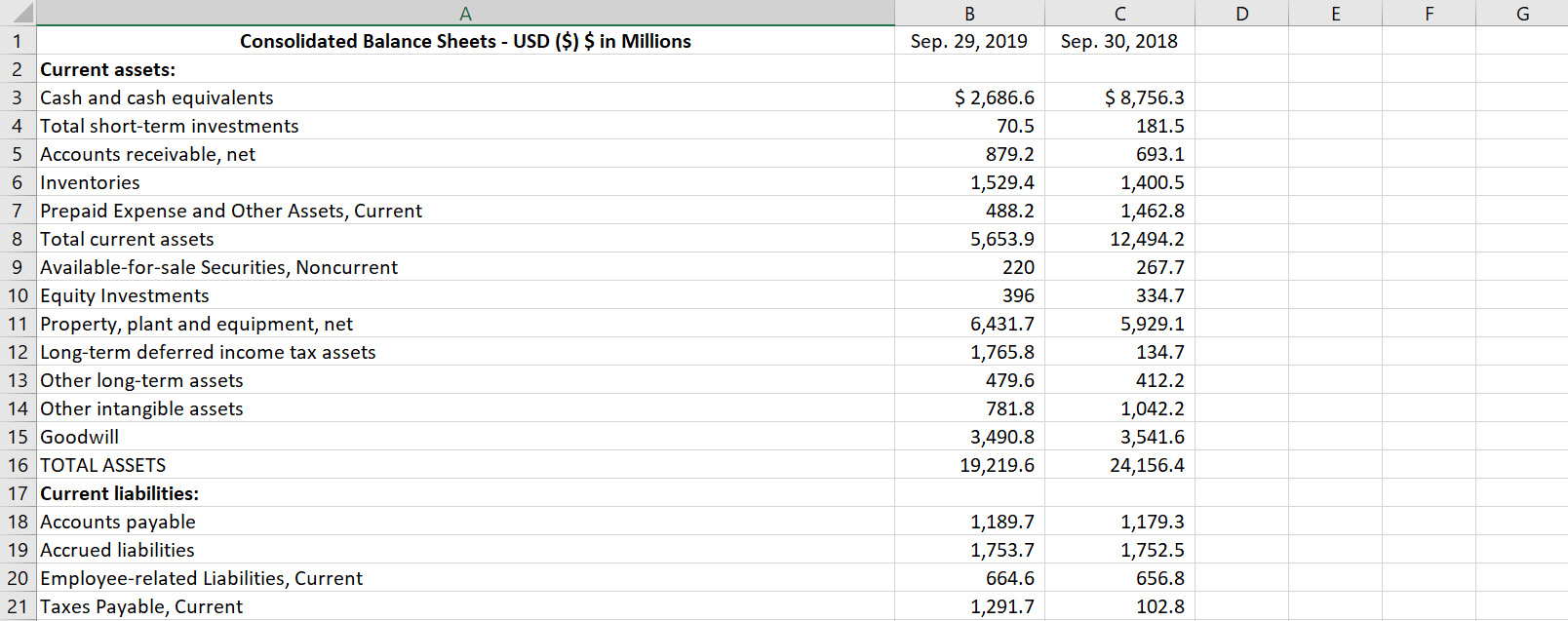Click the select-all corner triangle
Image resolution: width=1568 pixels, height=621 pixels.
click(x=19, y=13)
